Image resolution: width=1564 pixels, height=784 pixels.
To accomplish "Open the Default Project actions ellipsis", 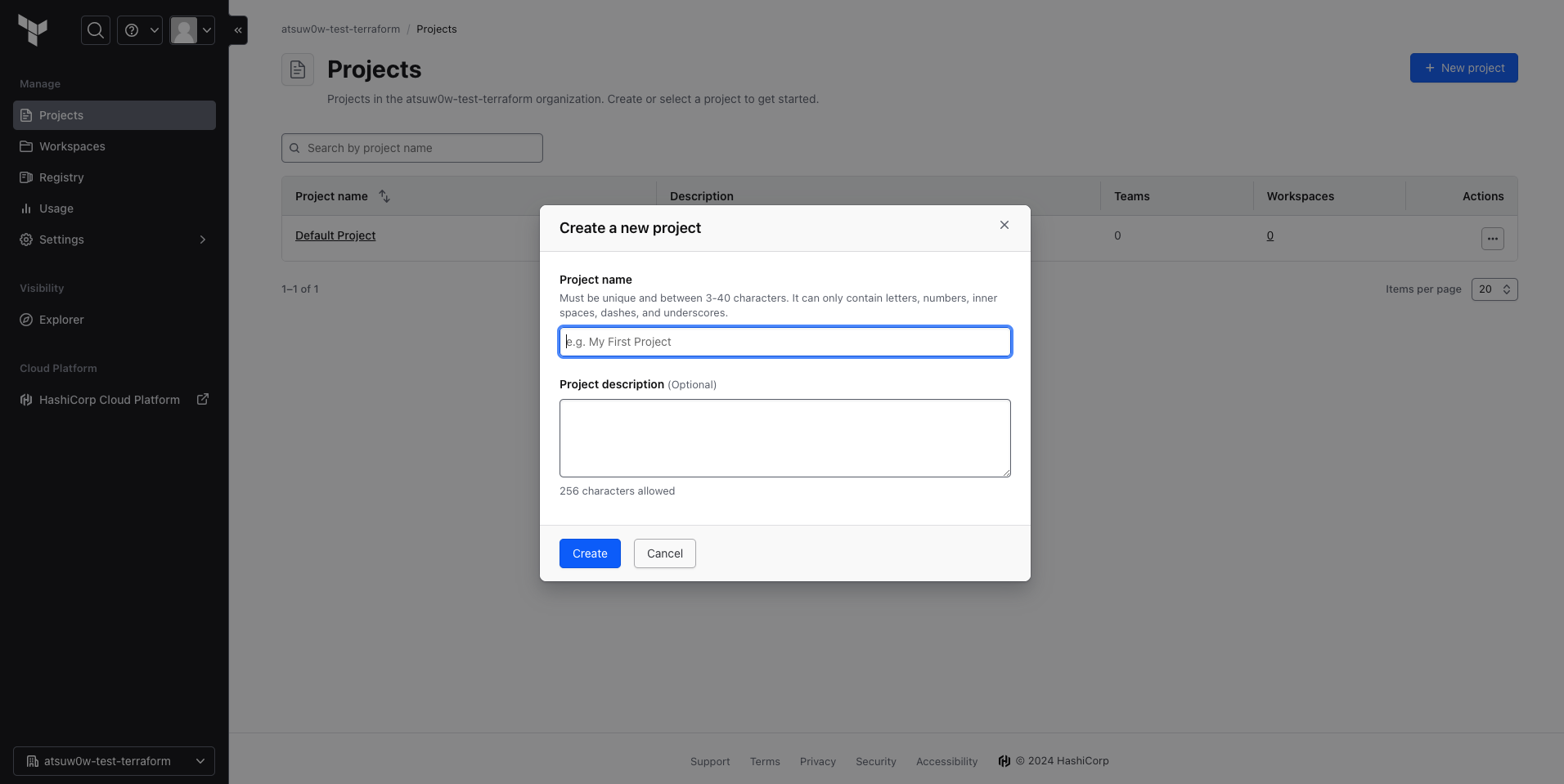I will click(1492, 239).
